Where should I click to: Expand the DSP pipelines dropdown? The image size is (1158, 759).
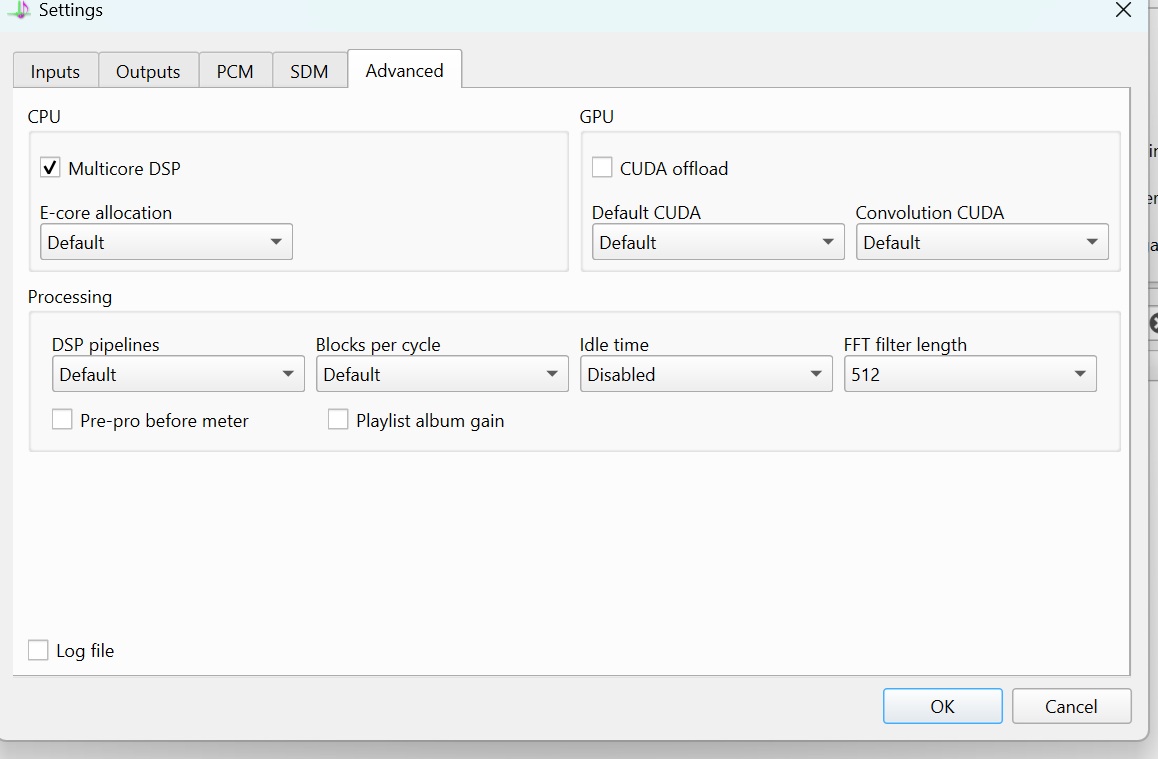(178, 374)
